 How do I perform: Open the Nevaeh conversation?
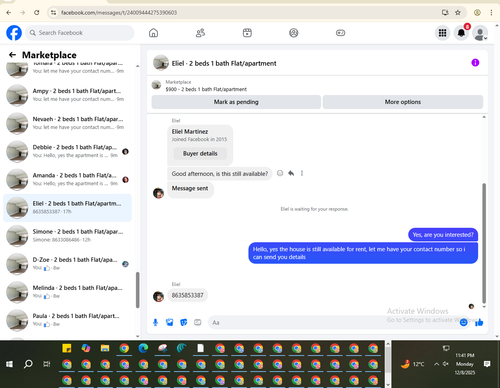(x=67, y=123)
